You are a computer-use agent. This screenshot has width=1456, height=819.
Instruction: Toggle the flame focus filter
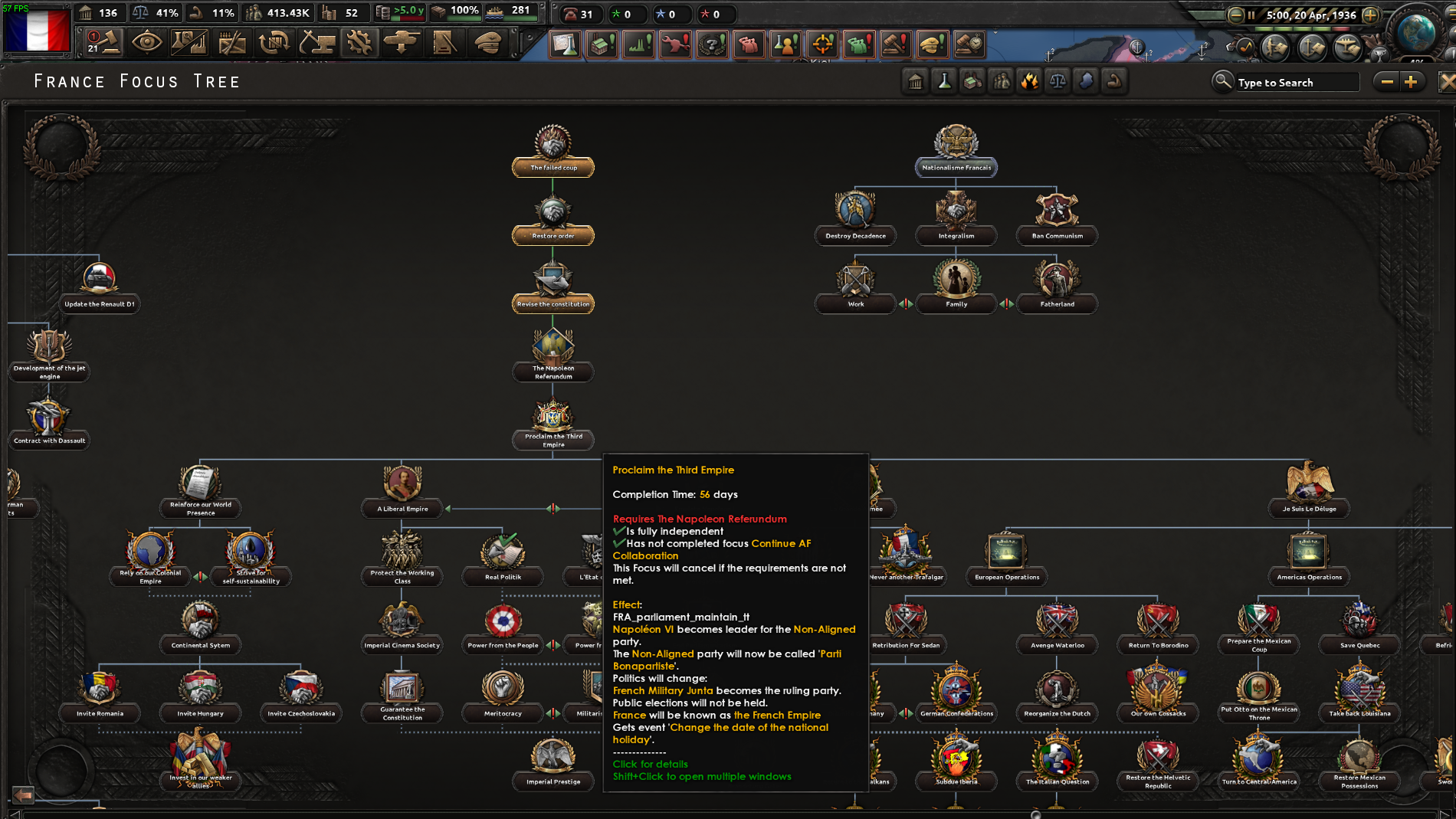(1029, 81)
